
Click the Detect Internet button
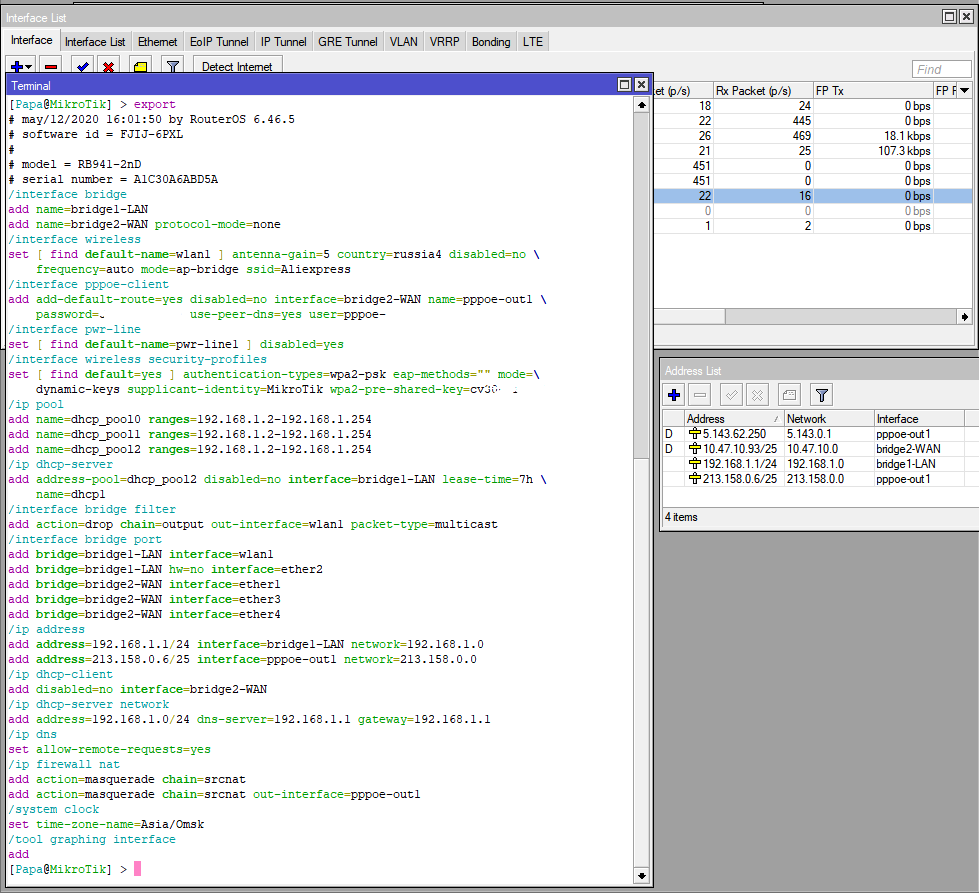pos(237,66)
